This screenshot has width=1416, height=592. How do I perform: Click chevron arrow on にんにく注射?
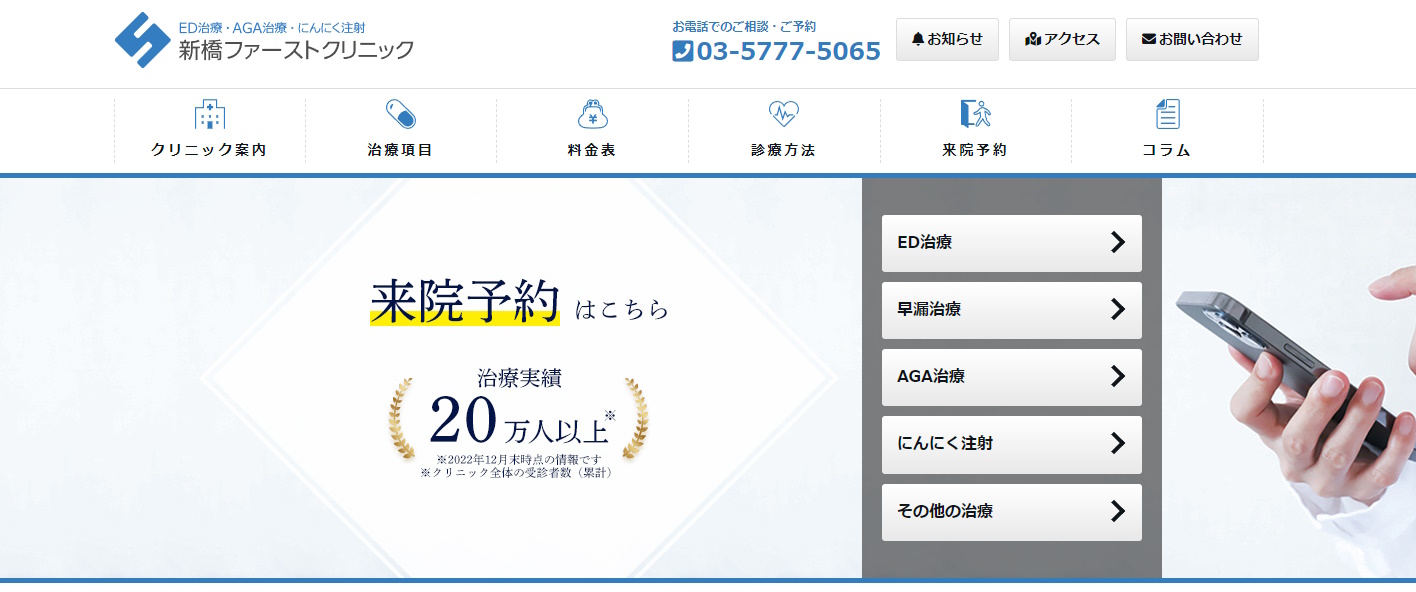coord(1118,444)
